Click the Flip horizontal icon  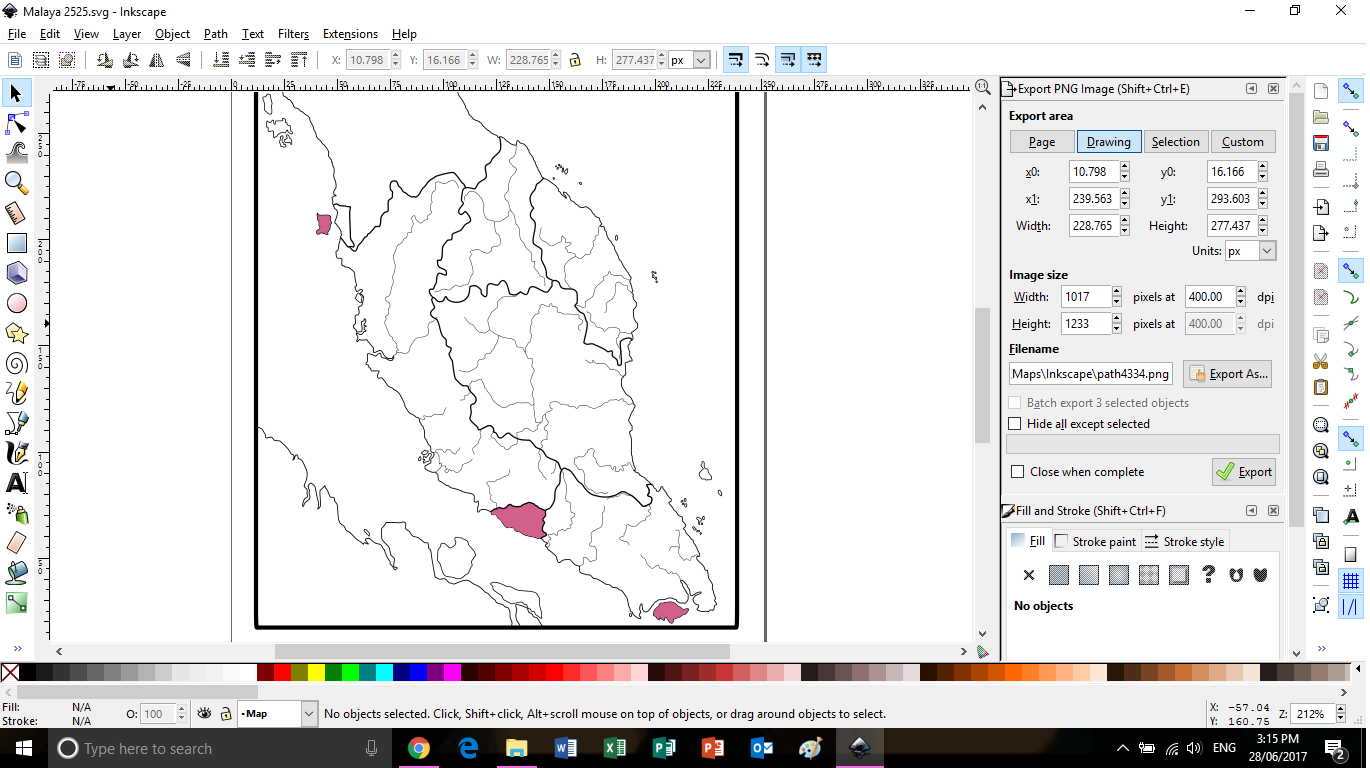(x=156, y=60)
